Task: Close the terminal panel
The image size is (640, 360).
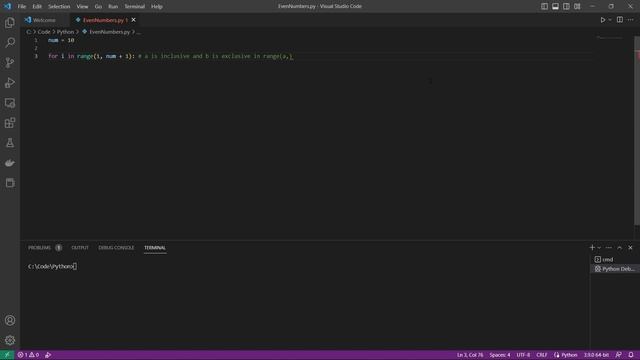Action: click(x=631, y=247)
